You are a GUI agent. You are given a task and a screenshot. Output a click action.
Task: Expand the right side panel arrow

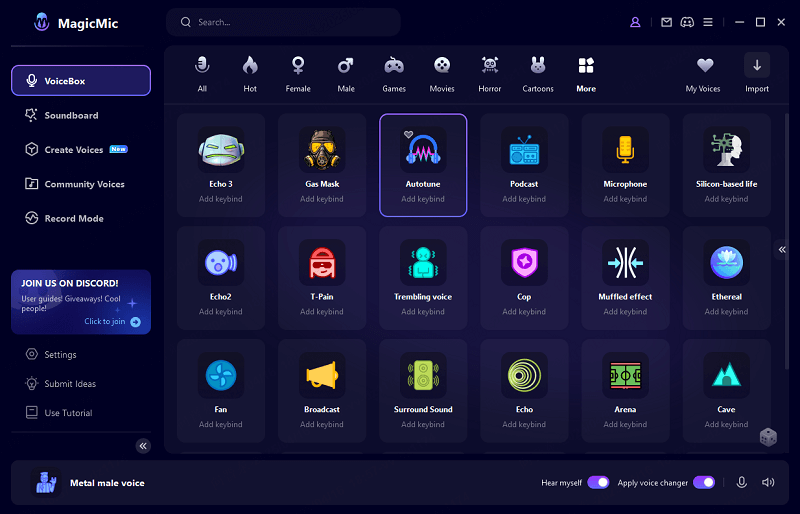[x=782, y=250]
